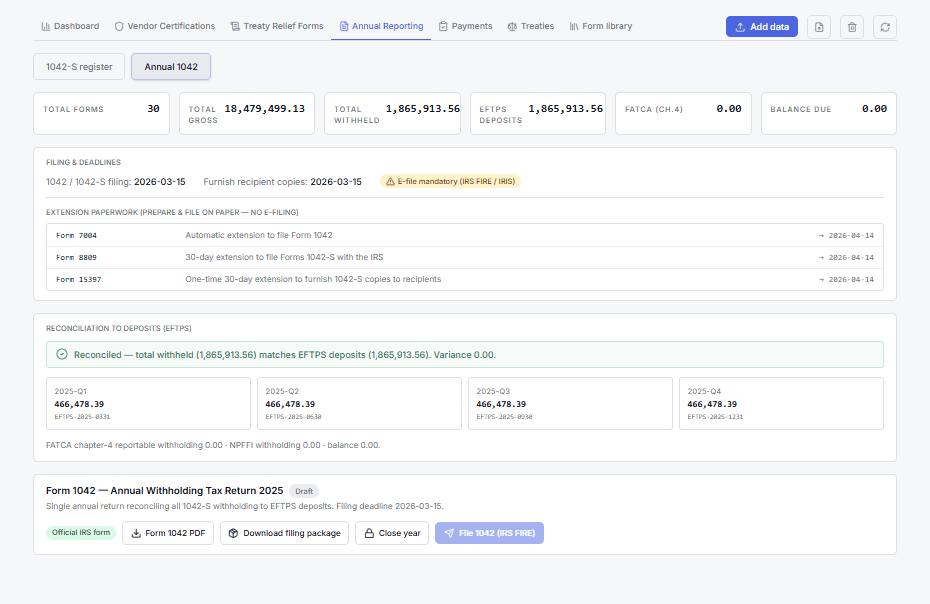The height and width of the screenshot is (604, 930).
Task: Click the Add data button
Action: pos(762,27)
